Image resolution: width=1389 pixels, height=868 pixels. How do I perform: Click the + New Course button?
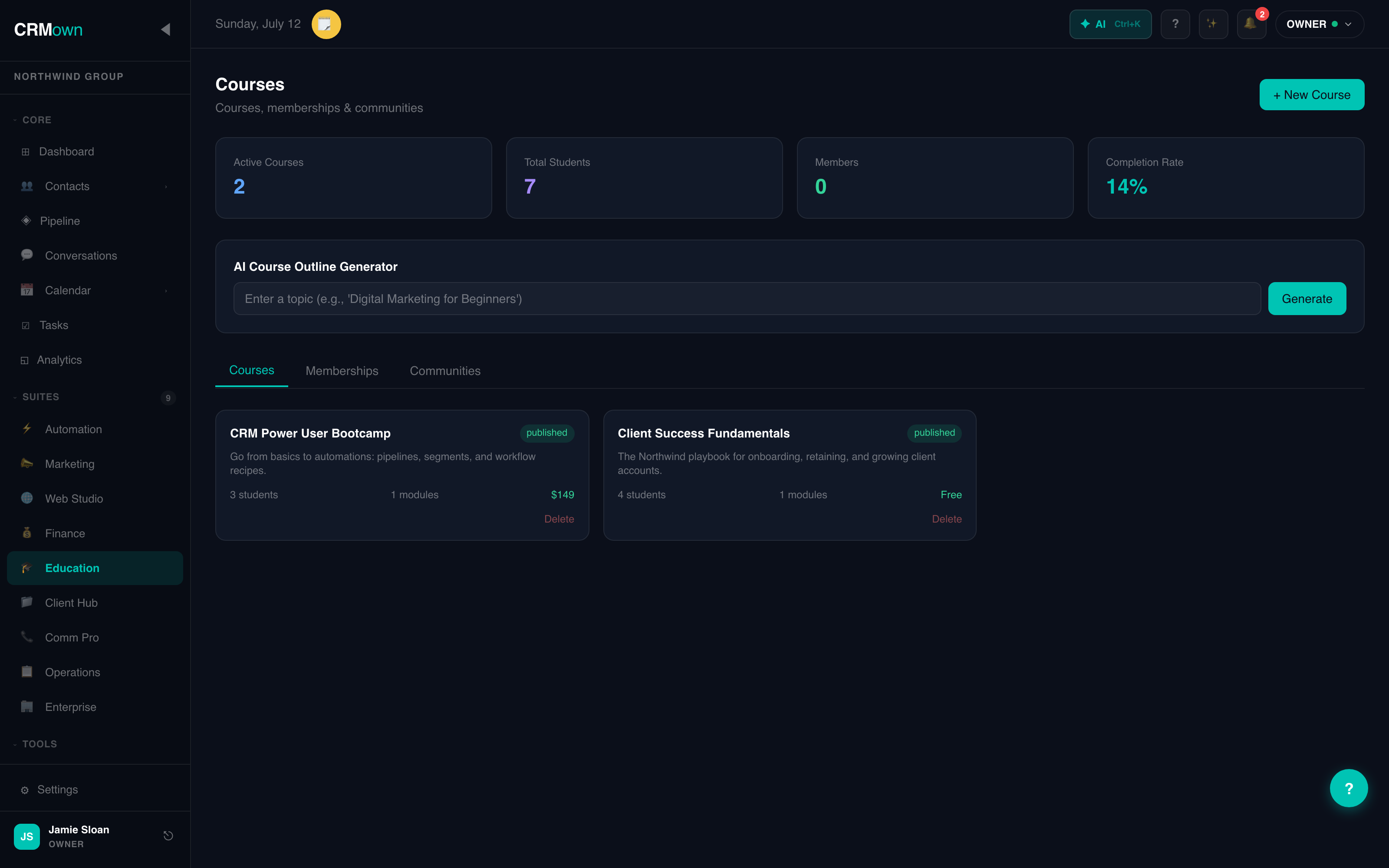1311,95
